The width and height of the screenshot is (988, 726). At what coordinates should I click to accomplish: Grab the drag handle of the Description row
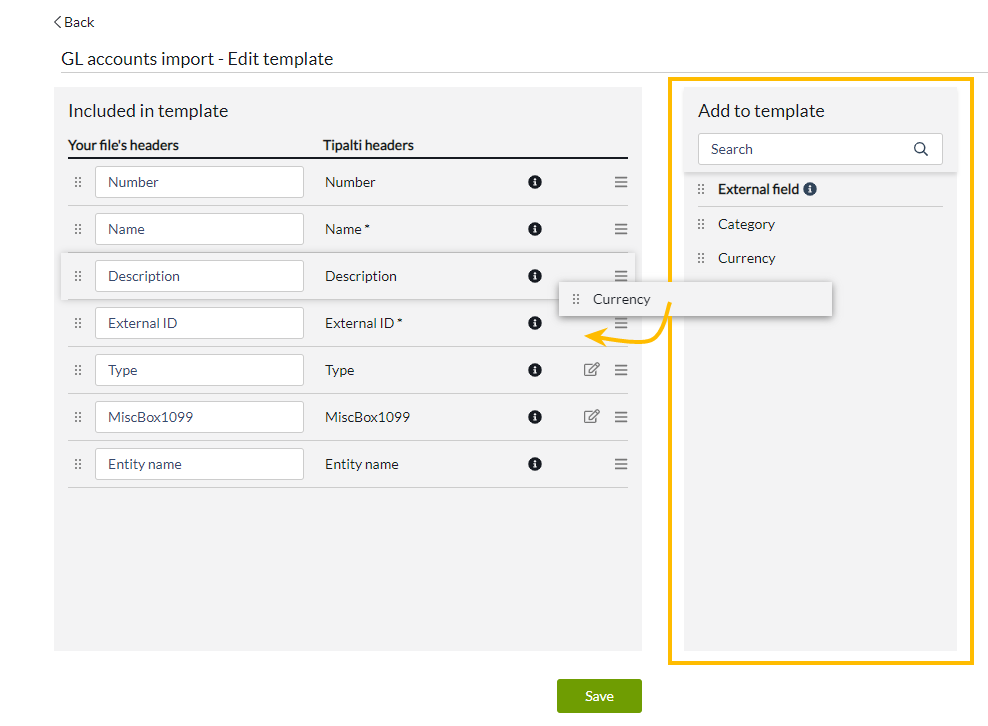[78, 276]
